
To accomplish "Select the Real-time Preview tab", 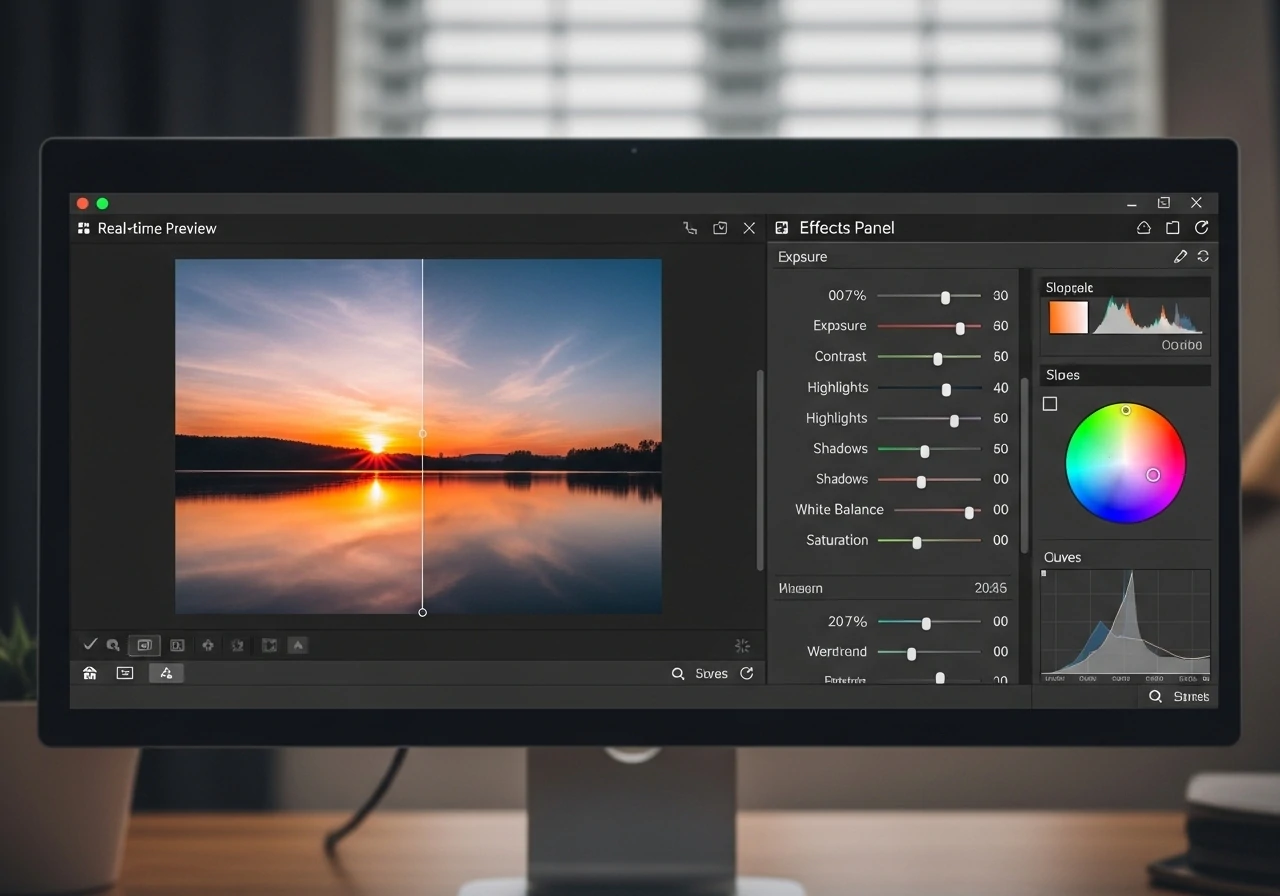I will click(x=156, y=228).
